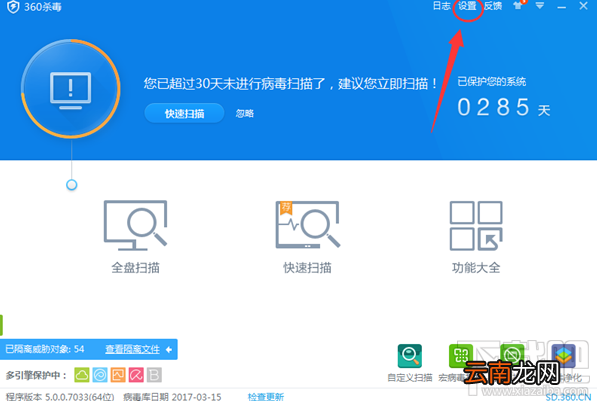The height and width of the screenshot is (401, 597).
Task: Click the pink QVM engine icon
Action: point(136,375)
